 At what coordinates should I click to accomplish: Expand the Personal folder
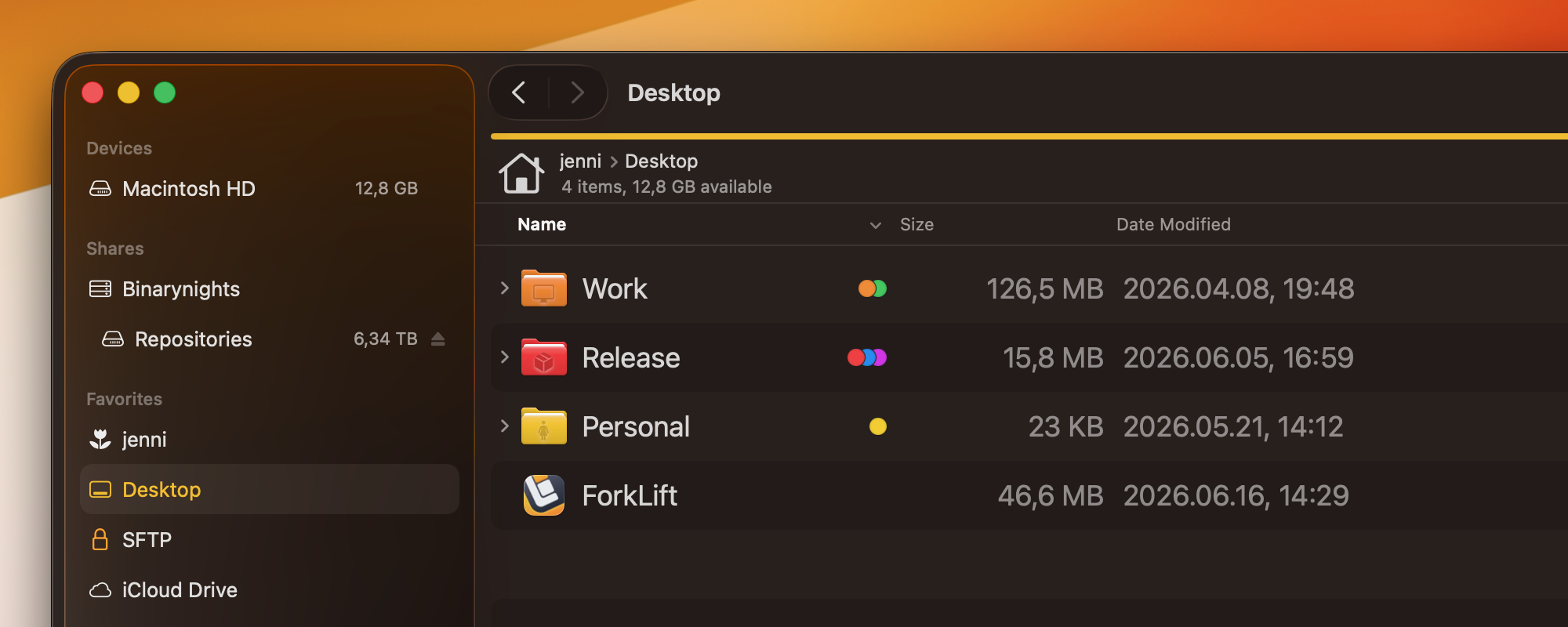[505, 426]
